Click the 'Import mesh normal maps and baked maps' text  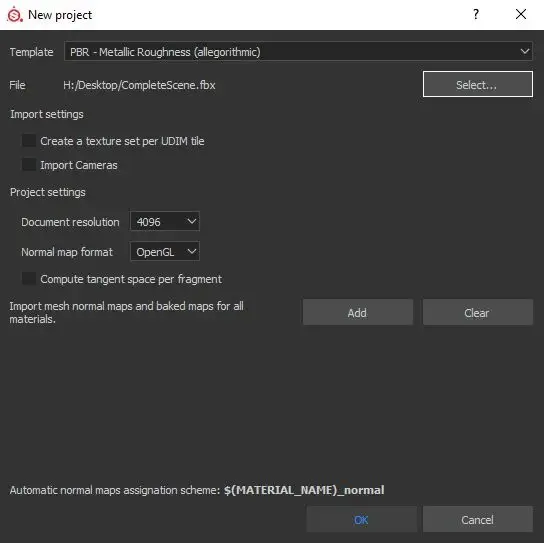pyautogui.click(x=126, y=312)
